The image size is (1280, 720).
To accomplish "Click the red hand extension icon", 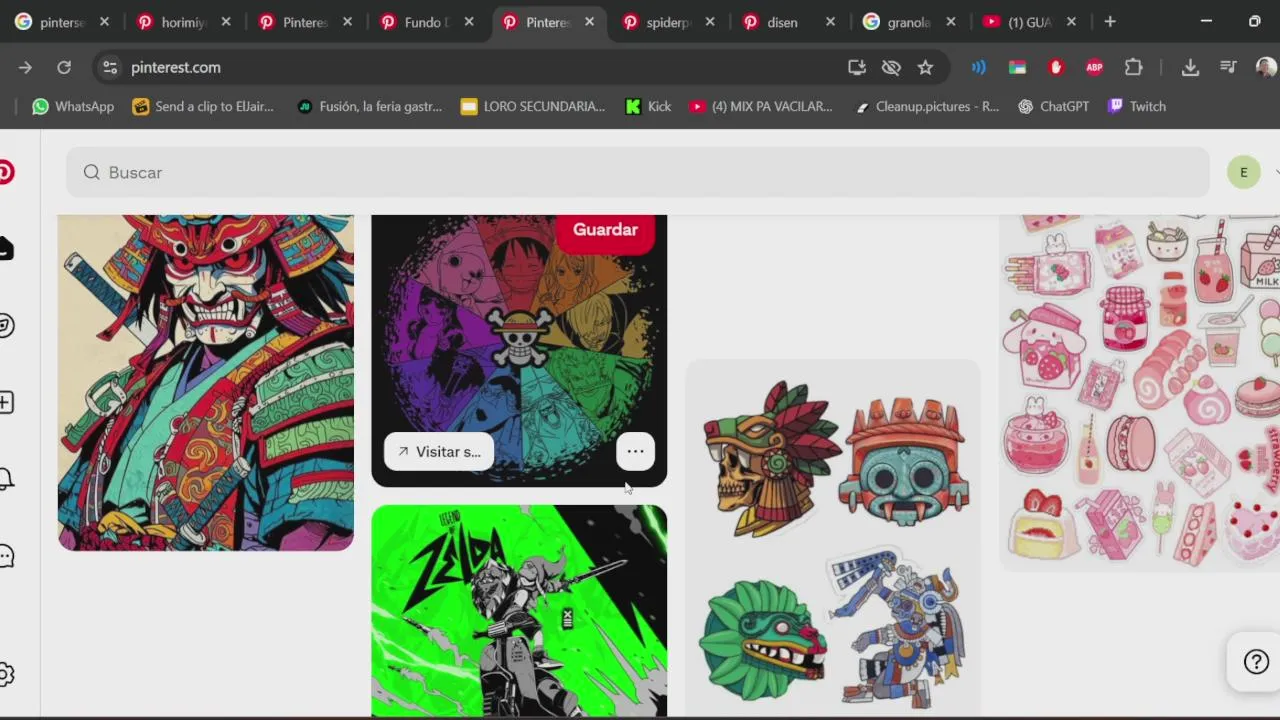I will [x=1056, y=67].
